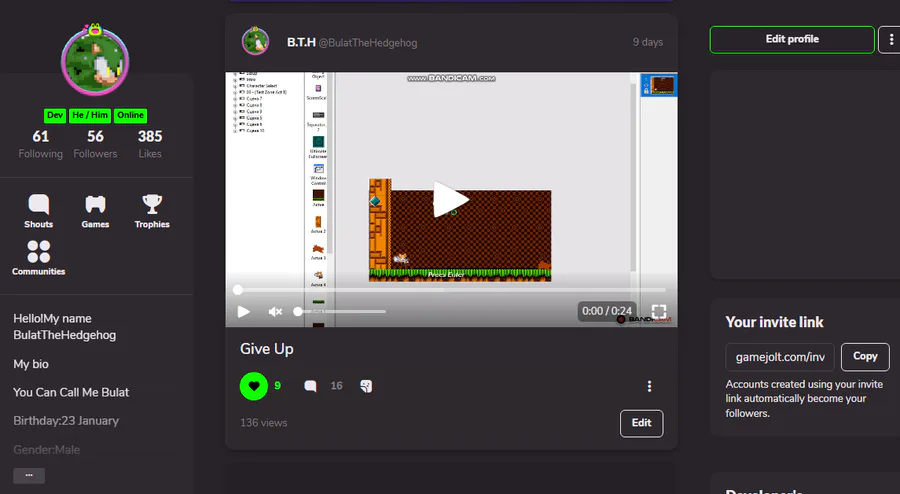This screenshot has width=900, height=494.
Task: Open the @BulatTheHedgehog handle link
Action: [x=368, y=43]
